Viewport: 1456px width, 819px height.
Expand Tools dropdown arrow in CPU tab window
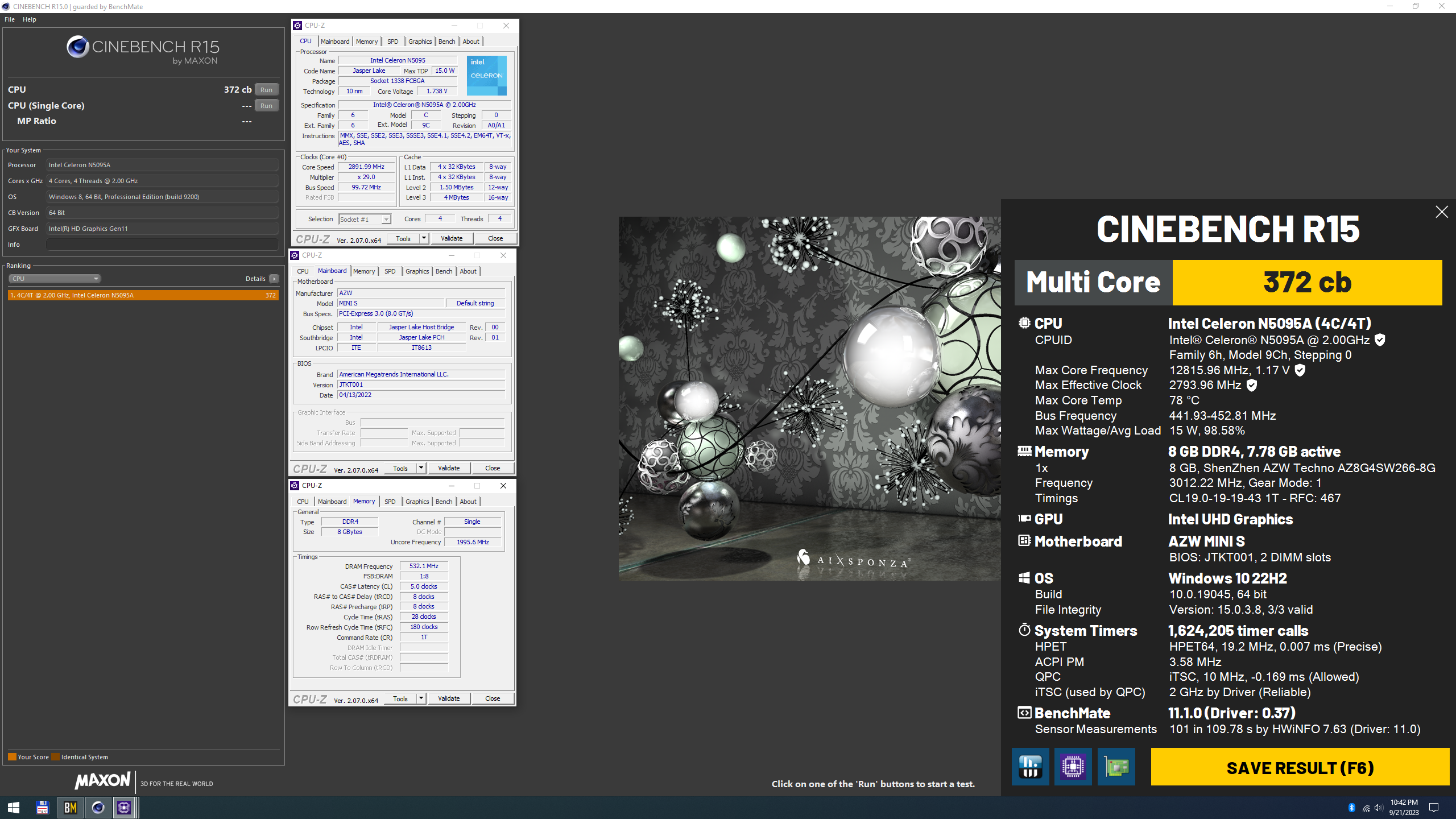(x=424, y=238)
